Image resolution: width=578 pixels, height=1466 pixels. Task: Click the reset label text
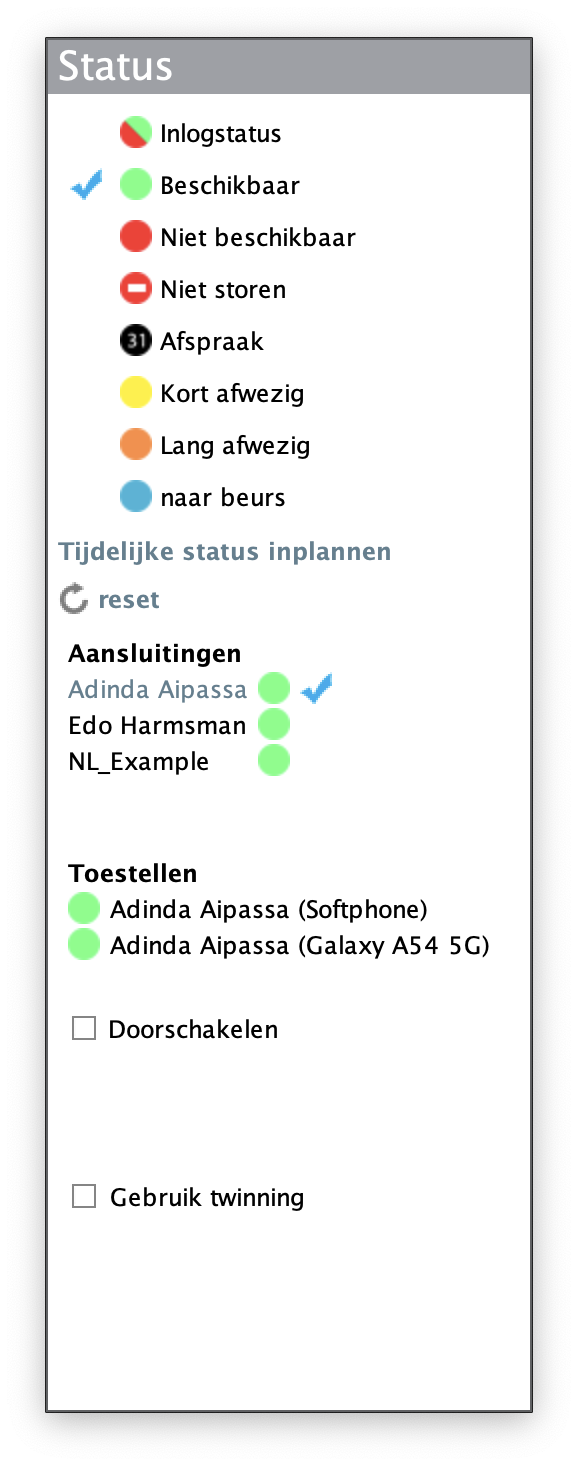[128, 598]
